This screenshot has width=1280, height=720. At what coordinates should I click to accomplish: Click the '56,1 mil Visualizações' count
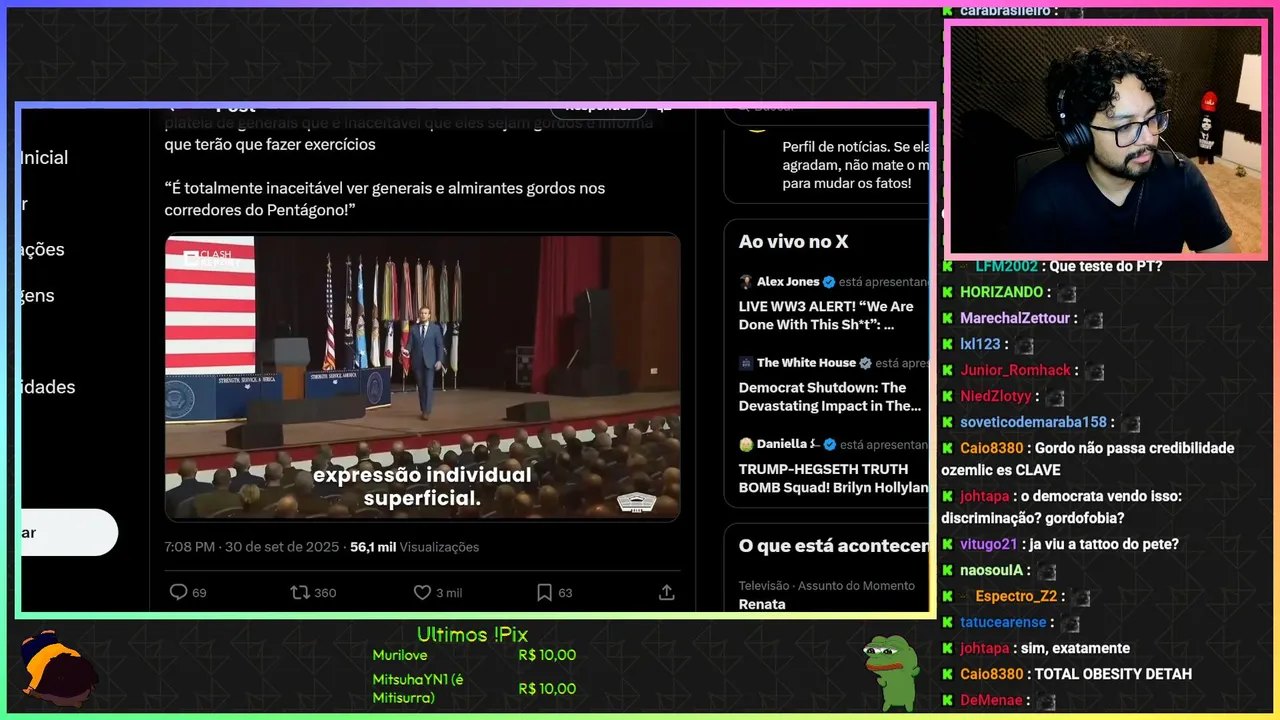(415, 547)
